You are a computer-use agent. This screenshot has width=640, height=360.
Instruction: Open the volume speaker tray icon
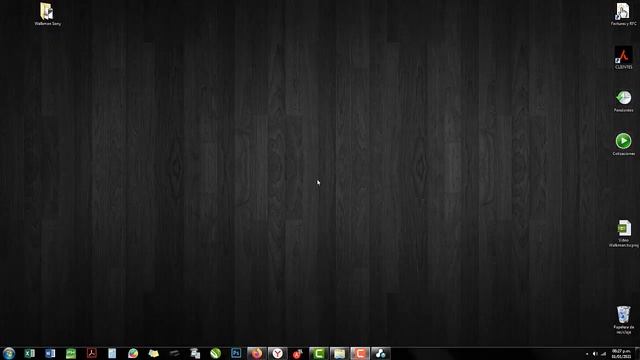pos(595,354)
